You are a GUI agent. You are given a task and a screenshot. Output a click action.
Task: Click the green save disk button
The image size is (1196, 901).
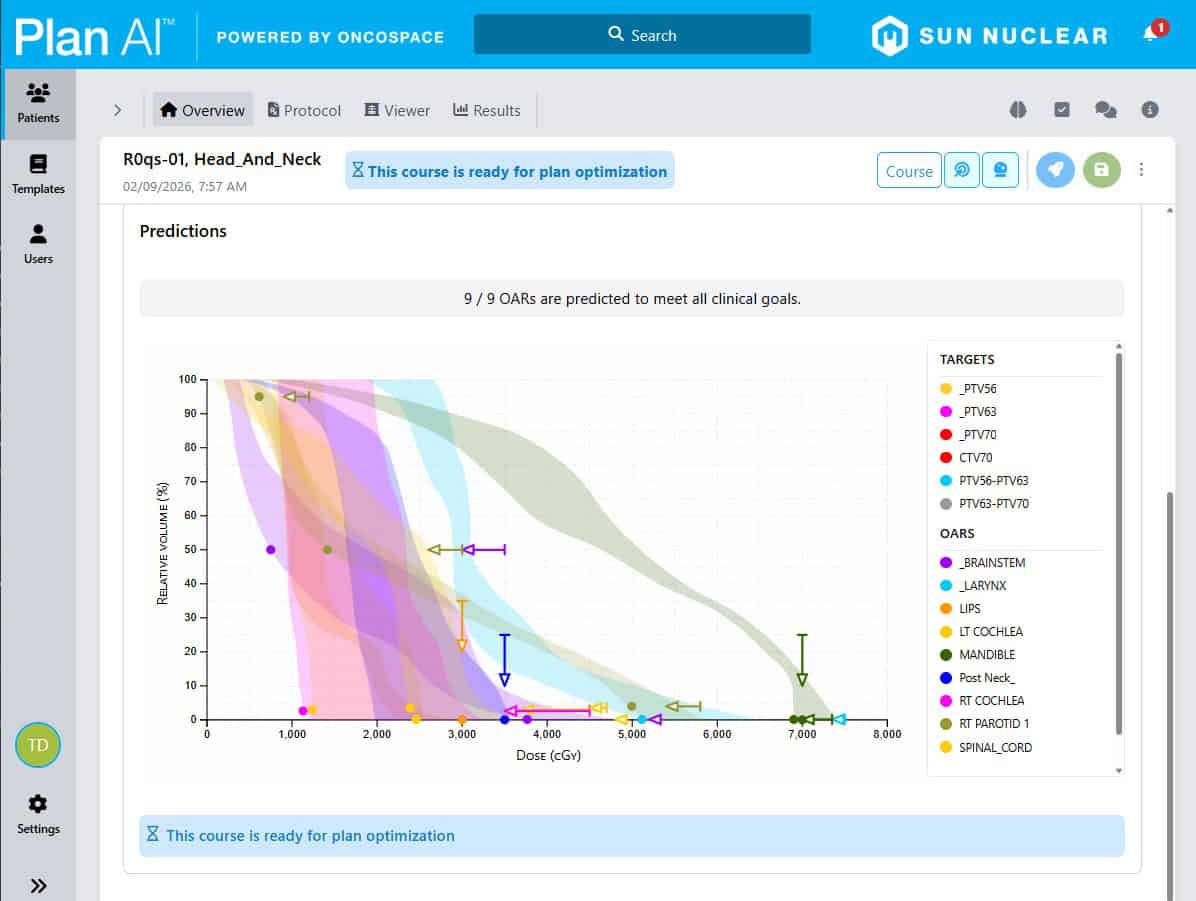(x=1101, y=170)
